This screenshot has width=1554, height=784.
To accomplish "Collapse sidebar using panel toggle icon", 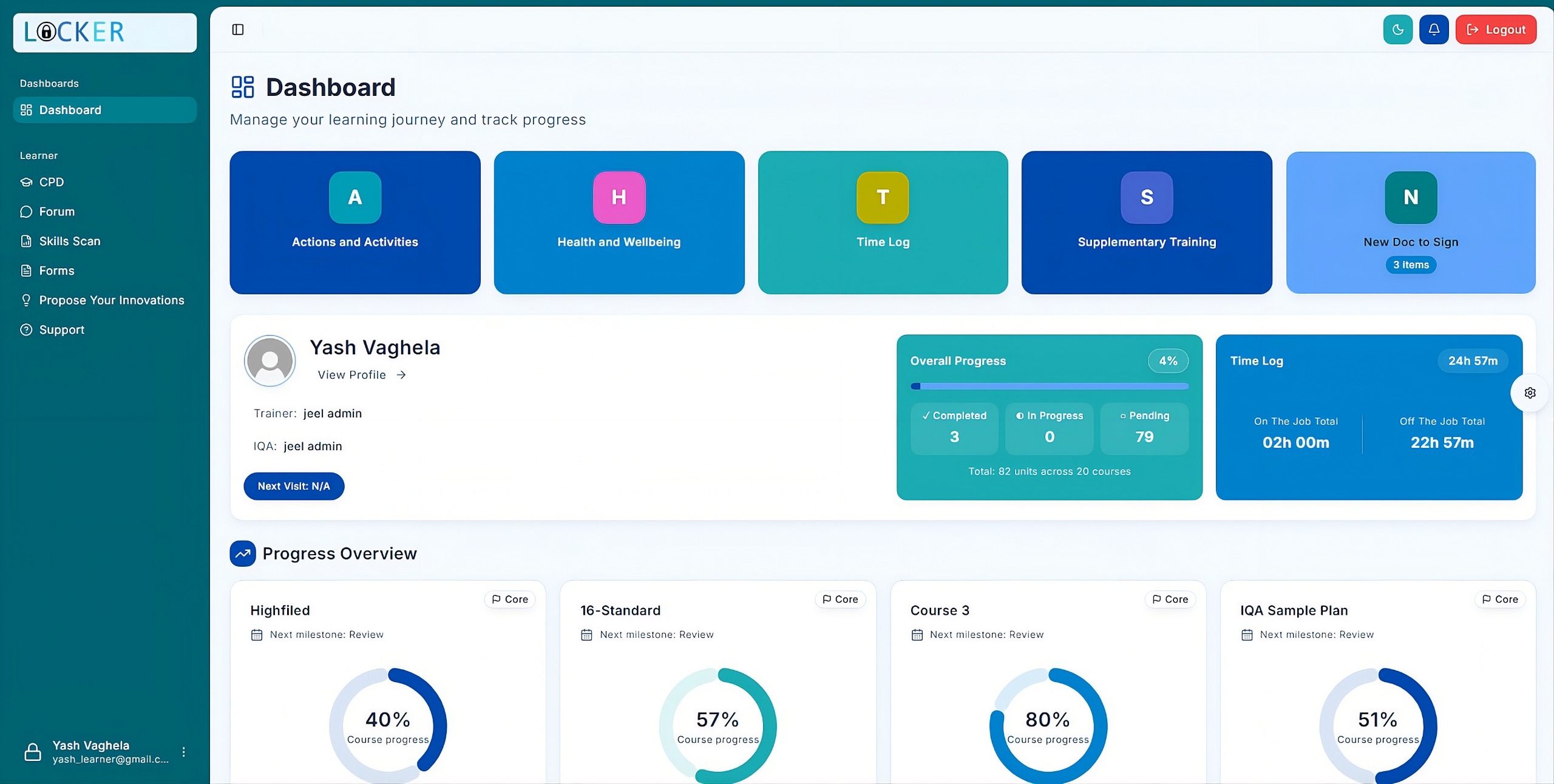I will [238, 29].
